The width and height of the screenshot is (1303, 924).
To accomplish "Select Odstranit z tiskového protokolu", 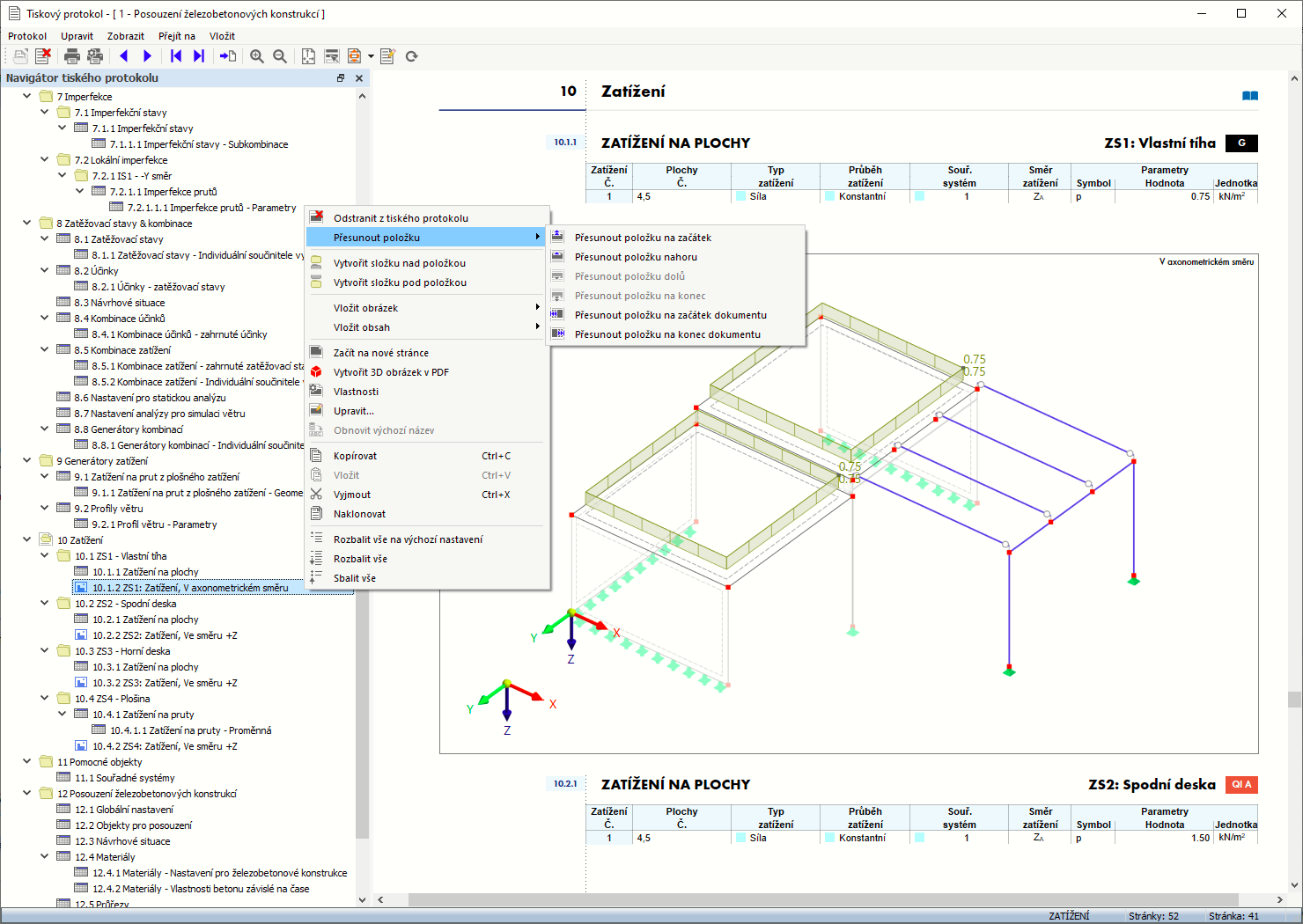I will click(x=401, y=218).
